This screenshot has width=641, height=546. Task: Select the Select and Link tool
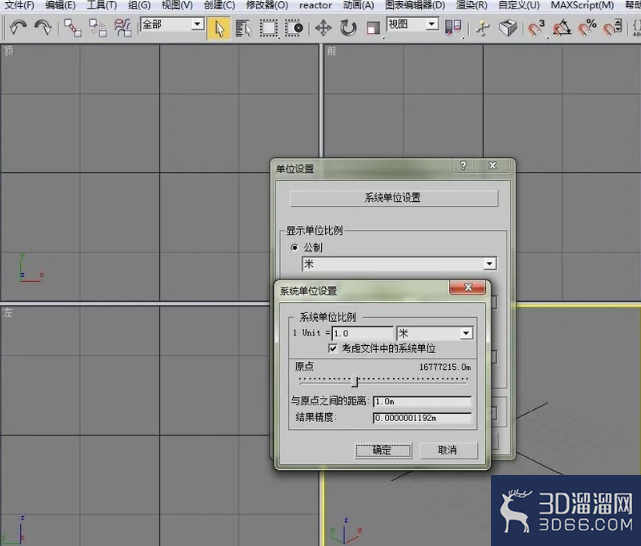[73, 28]
